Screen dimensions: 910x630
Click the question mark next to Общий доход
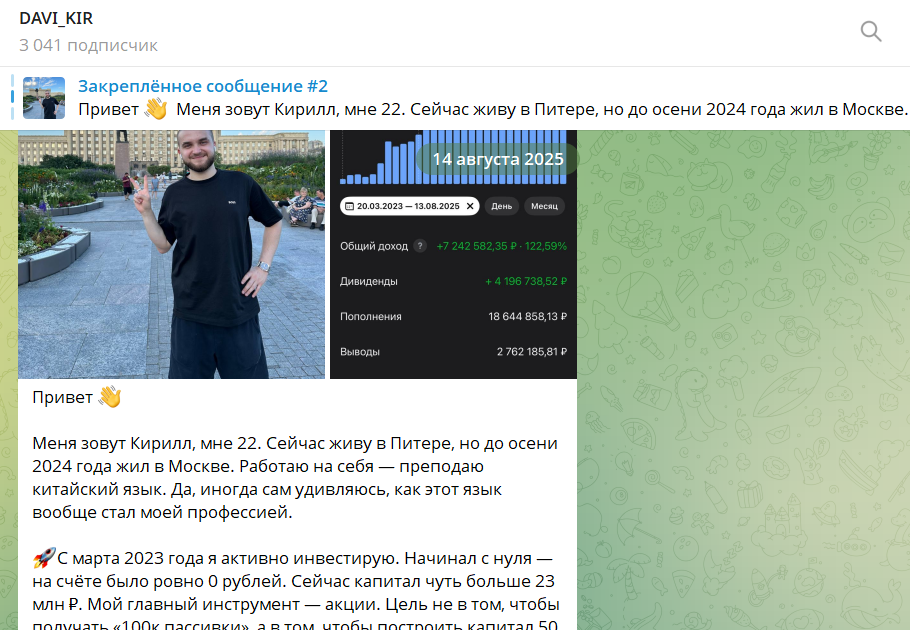click(x=420, y=246)
